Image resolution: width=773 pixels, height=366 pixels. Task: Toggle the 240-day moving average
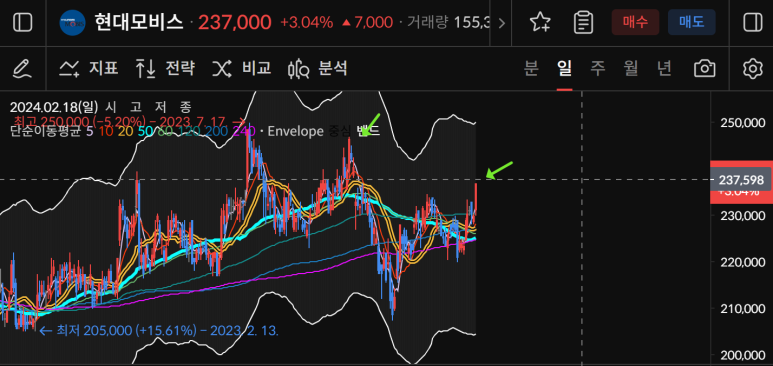243,131
